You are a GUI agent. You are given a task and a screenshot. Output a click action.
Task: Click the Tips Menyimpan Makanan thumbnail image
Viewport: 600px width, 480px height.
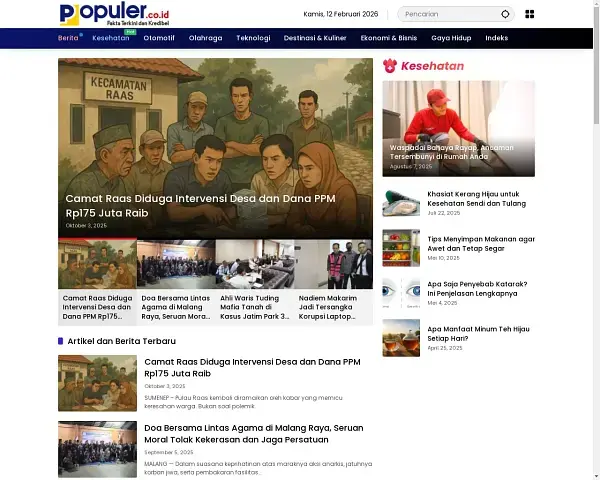click(x=401, y=247)
